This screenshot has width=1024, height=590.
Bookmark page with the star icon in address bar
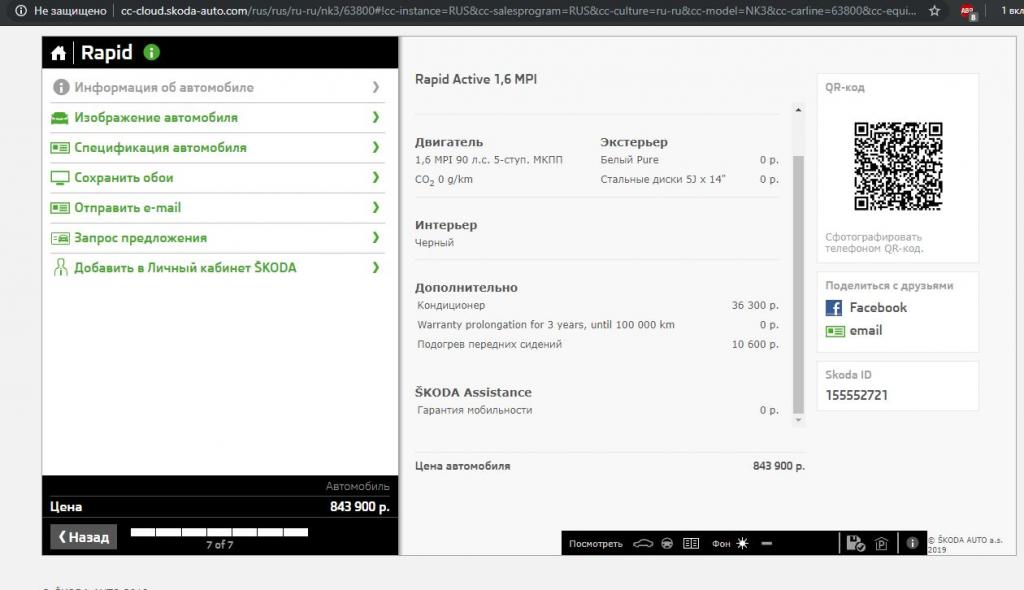click(x=934, y=10)
